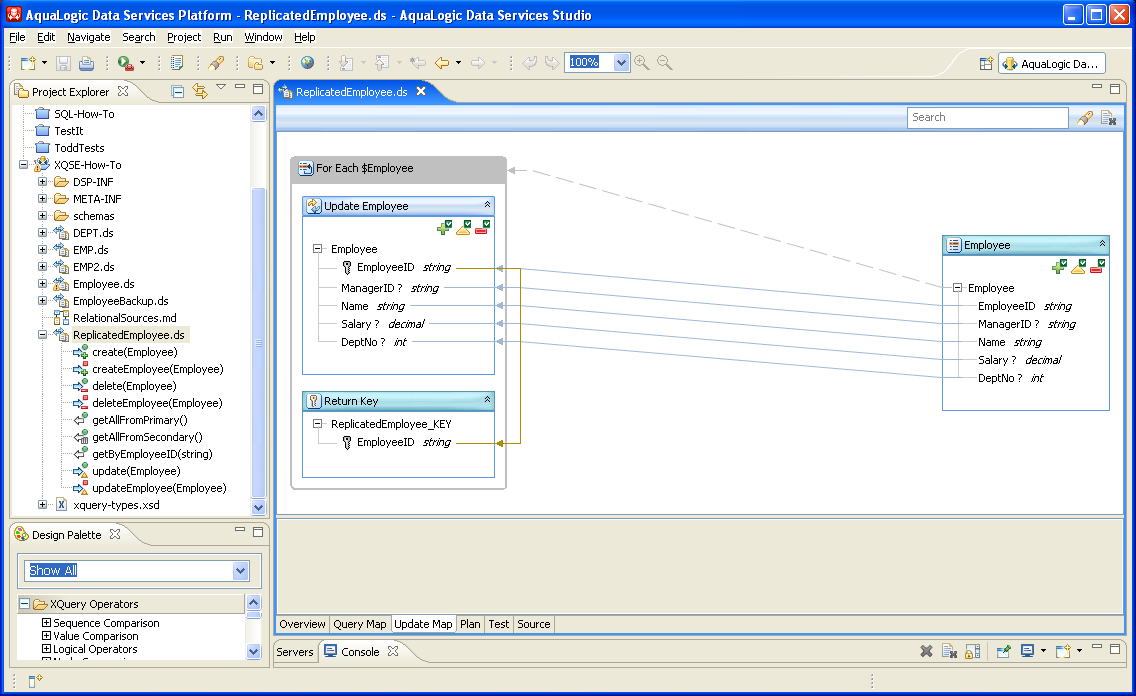Click green plus icon in right Employee box

point(1060,267)
